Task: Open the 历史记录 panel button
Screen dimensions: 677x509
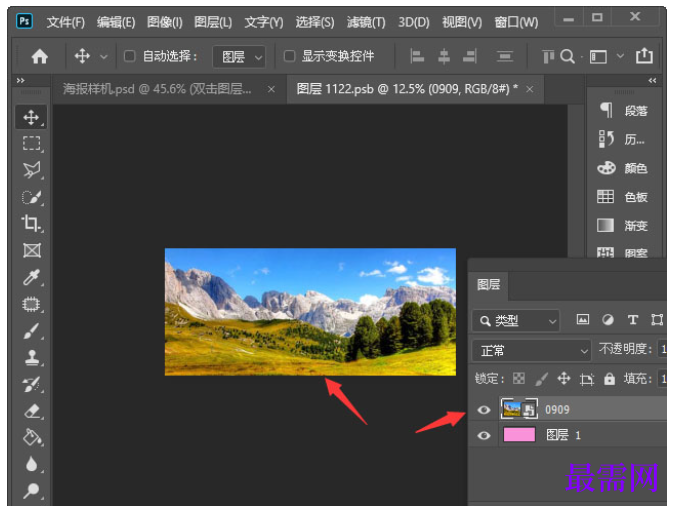Action: [x=624, y=139]
